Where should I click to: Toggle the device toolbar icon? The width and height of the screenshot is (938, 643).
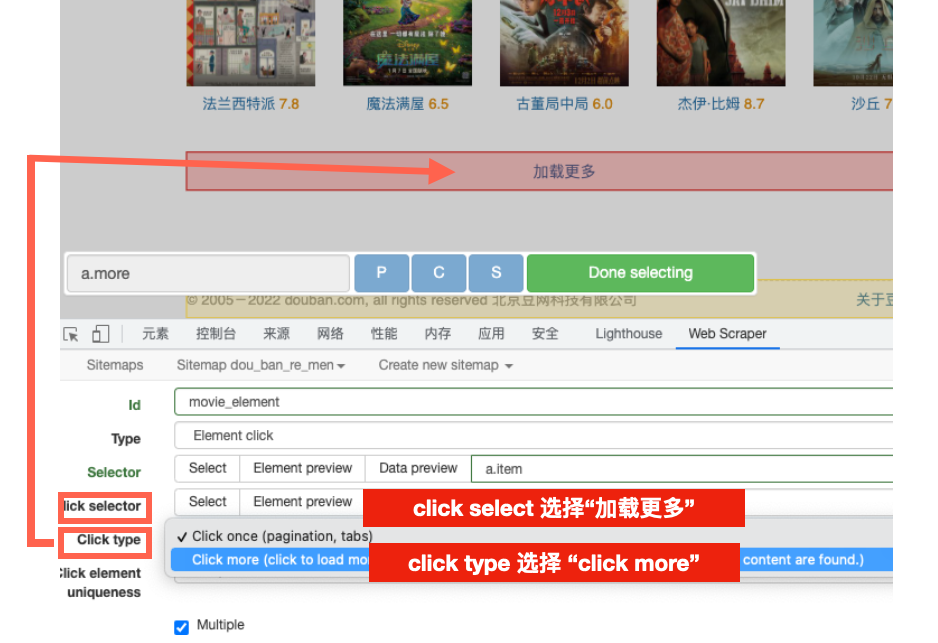pos(100,334)
